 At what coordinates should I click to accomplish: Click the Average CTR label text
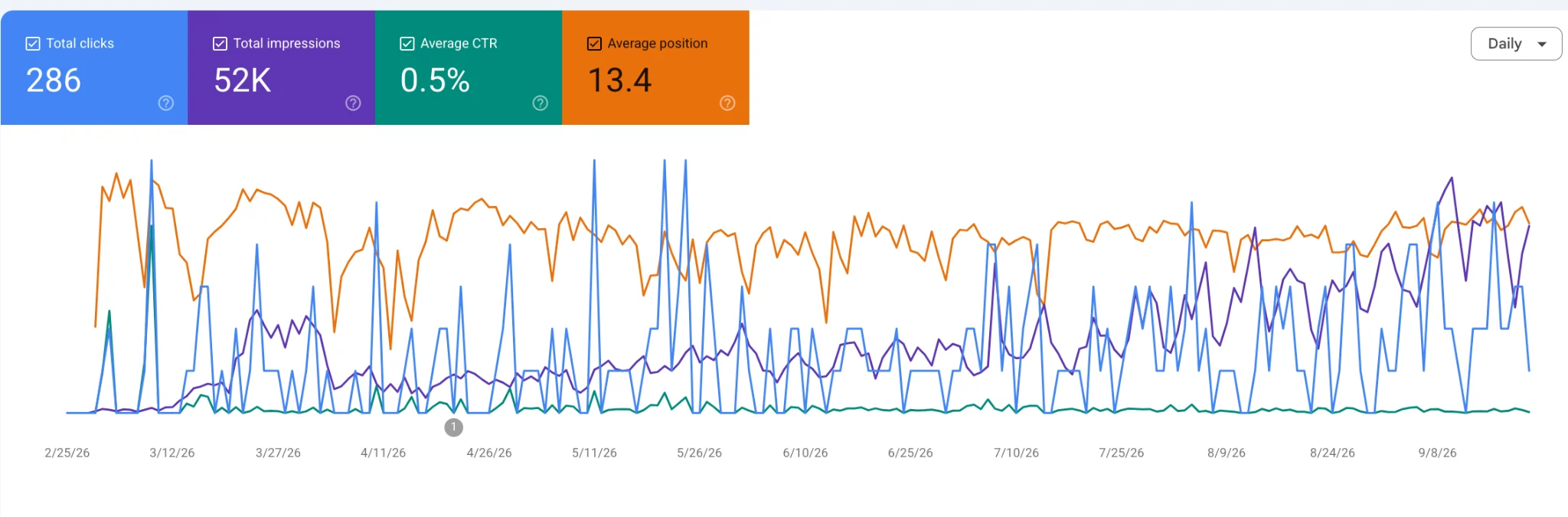tap(459, 44)
